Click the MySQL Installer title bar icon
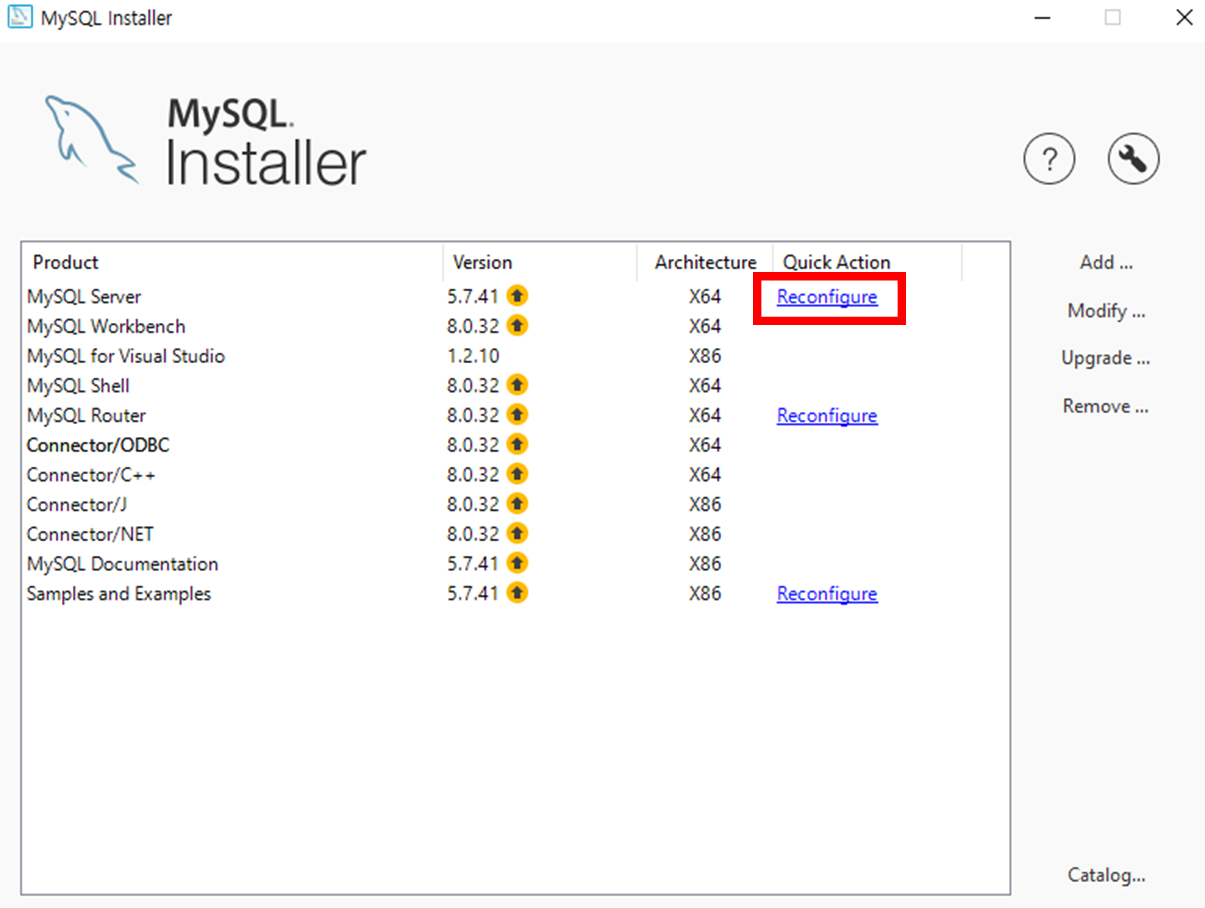This screenshot has width=1205, height=908. pos(19,17)
